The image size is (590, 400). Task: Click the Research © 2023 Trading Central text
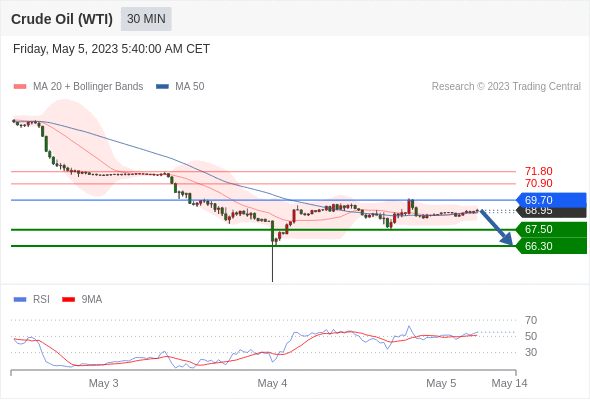pos(506,87)
